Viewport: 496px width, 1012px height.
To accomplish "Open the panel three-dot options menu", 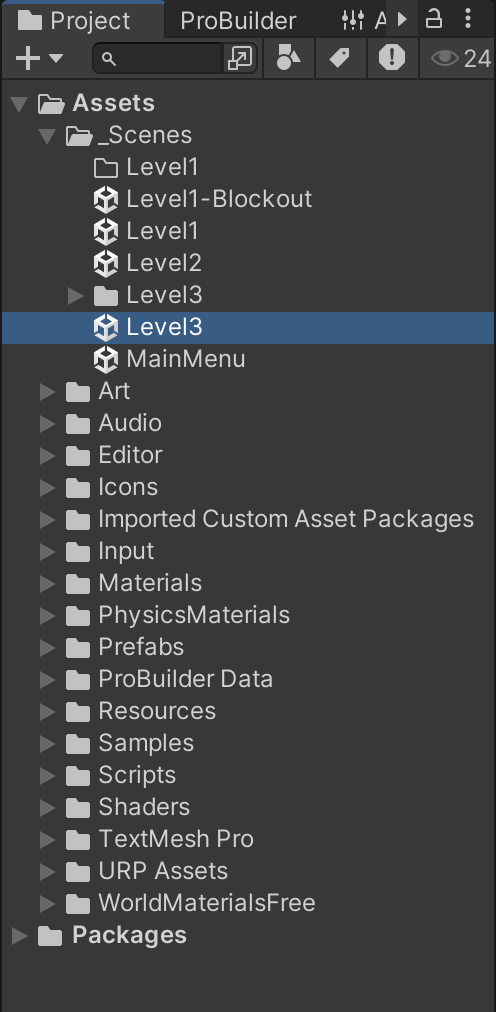I will point(468,19).
